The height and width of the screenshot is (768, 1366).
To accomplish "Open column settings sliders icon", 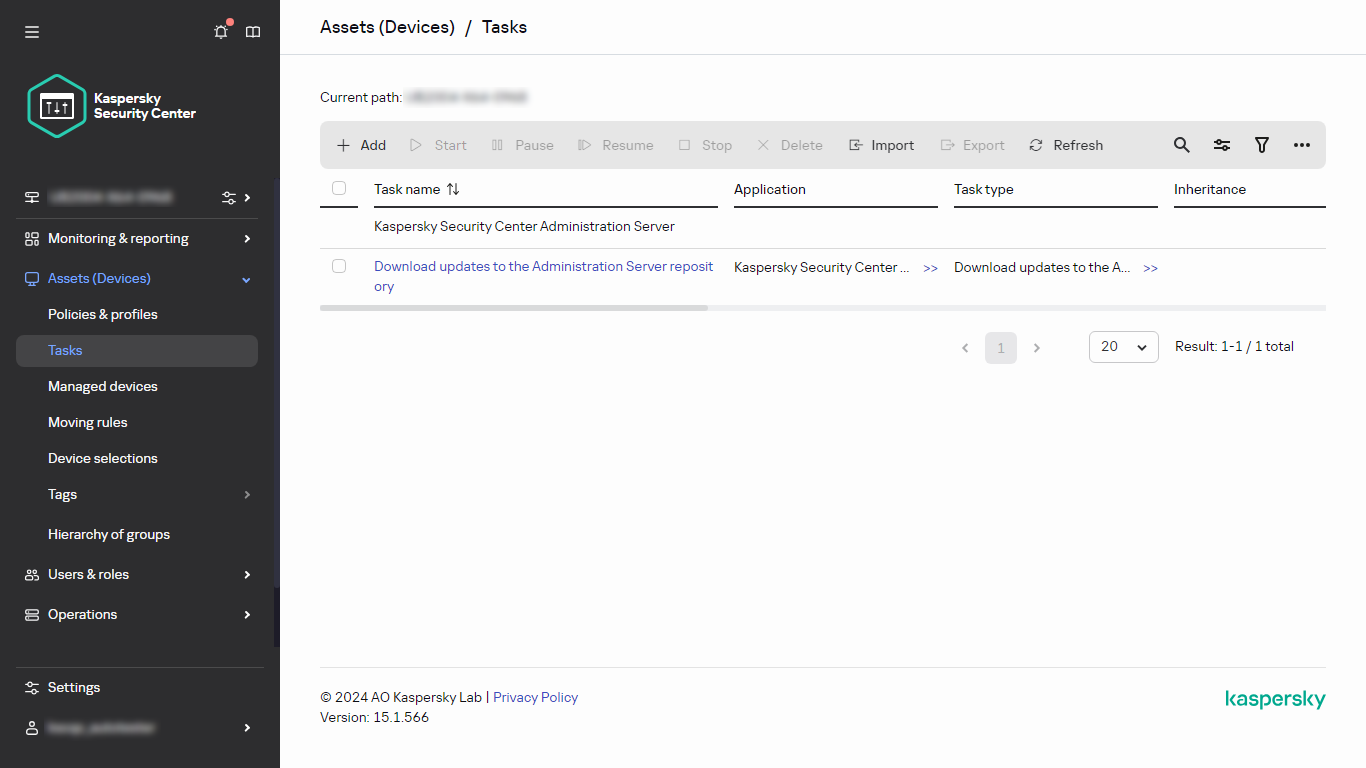I will pos(1221,145).
